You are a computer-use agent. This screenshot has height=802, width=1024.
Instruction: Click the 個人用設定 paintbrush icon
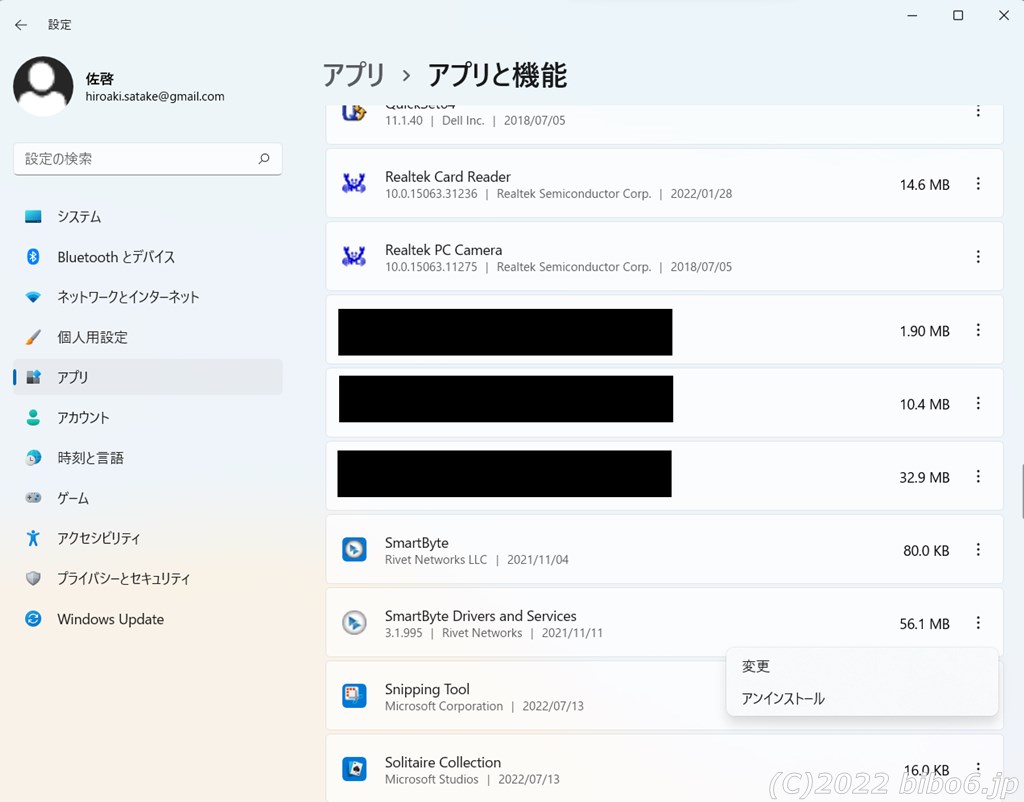tap(33, 337)
